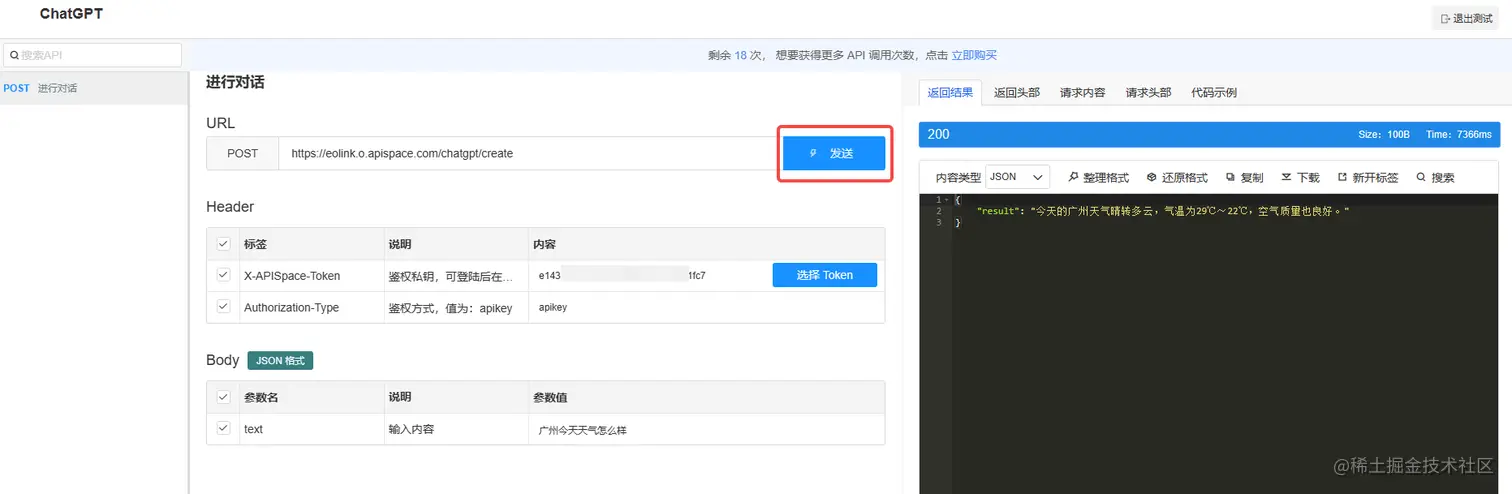Click the "result" line in the JSON response
Image resolution: width=1512 pixels, height=494 pixels.
point(1163,211)
